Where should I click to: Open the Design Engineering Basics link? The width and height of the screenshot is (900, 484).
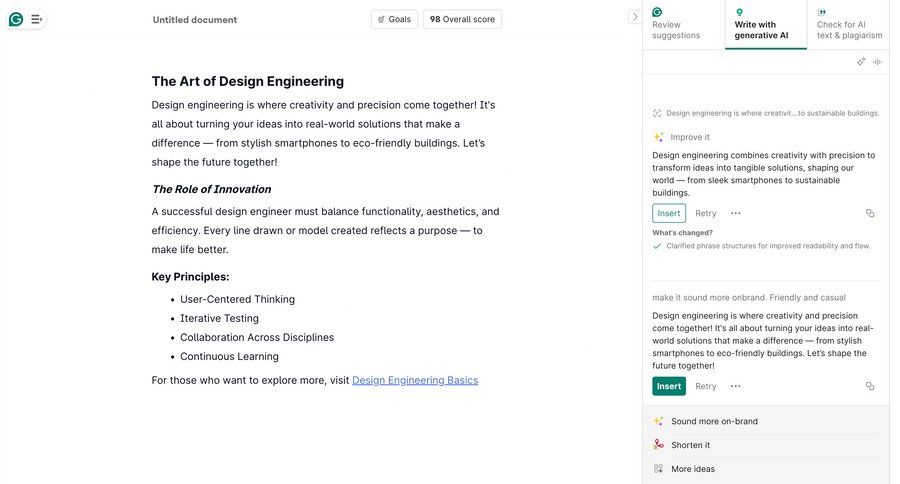coord(414,380)
